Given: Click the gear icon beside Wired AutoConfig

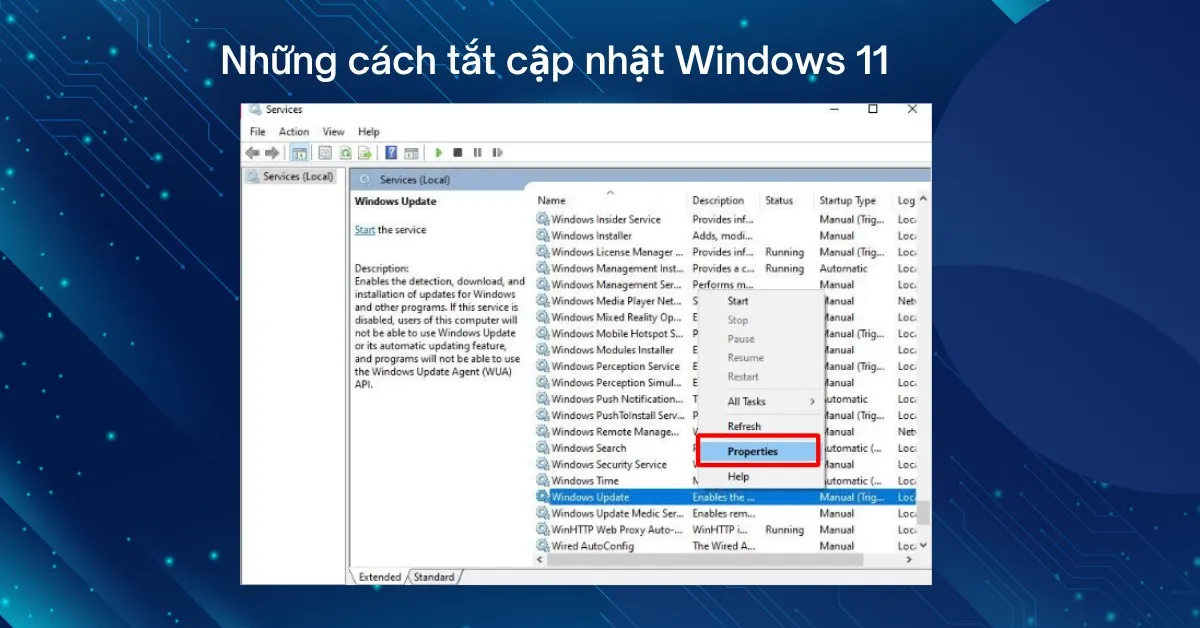Looking at the screenshot, I should click(543, 546).
